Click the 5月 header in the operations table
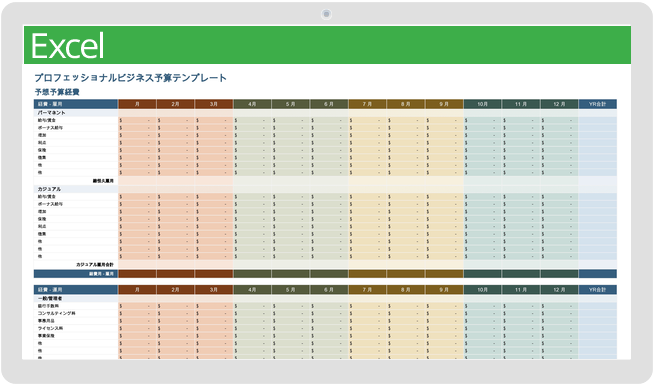Viewport: 654px width, 385px height. (290, 289)
